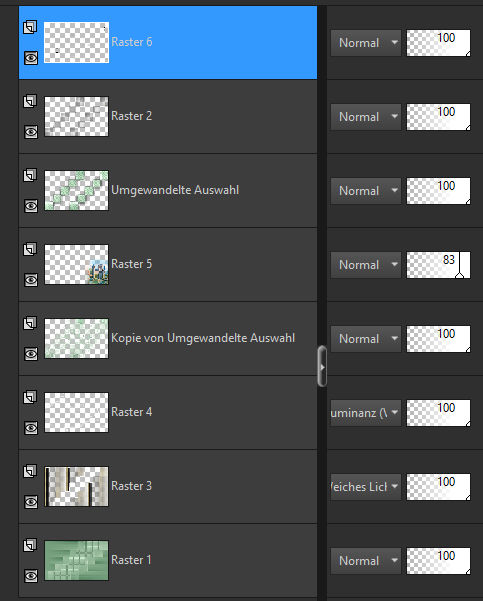The image size is (483, 601).
Task: Hide the Raster 1 layer
Action: [31, 576]
